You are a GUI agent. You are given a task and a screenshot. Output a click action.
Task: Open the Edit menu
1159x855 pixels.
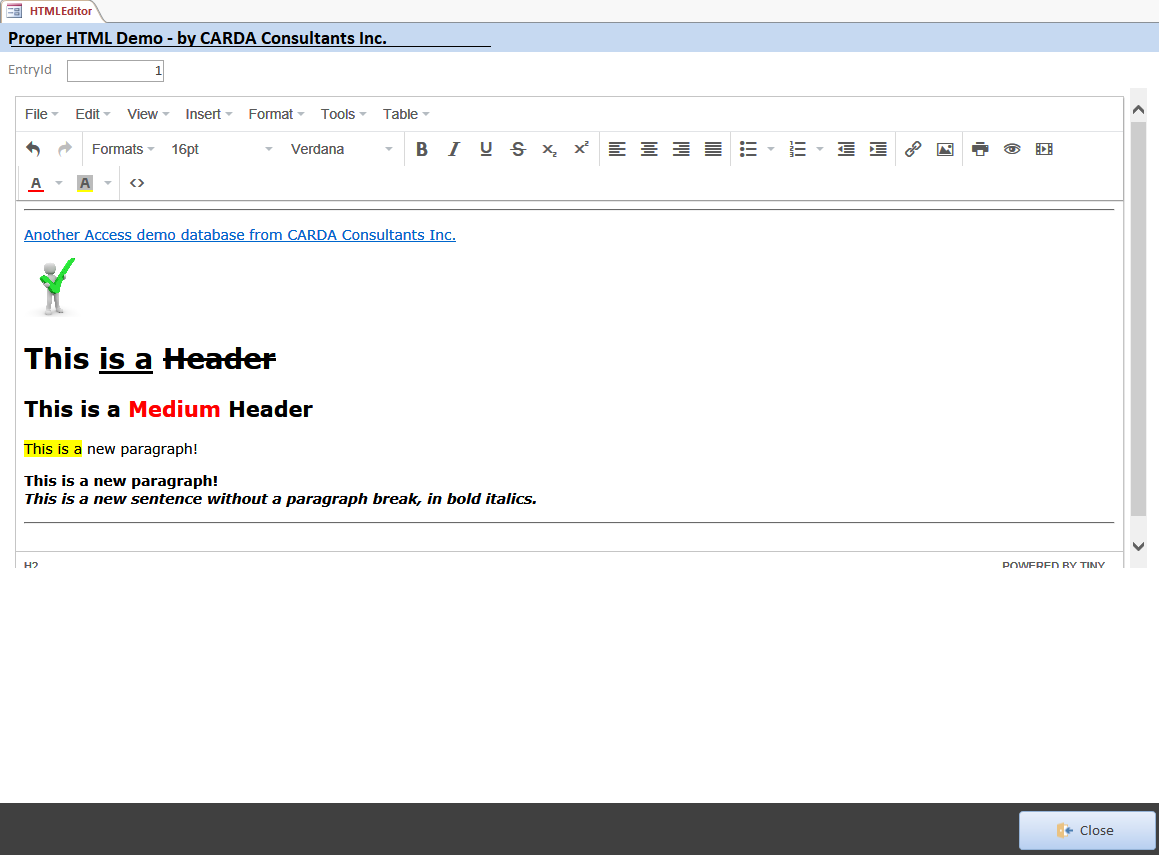(x=92, y=115)
